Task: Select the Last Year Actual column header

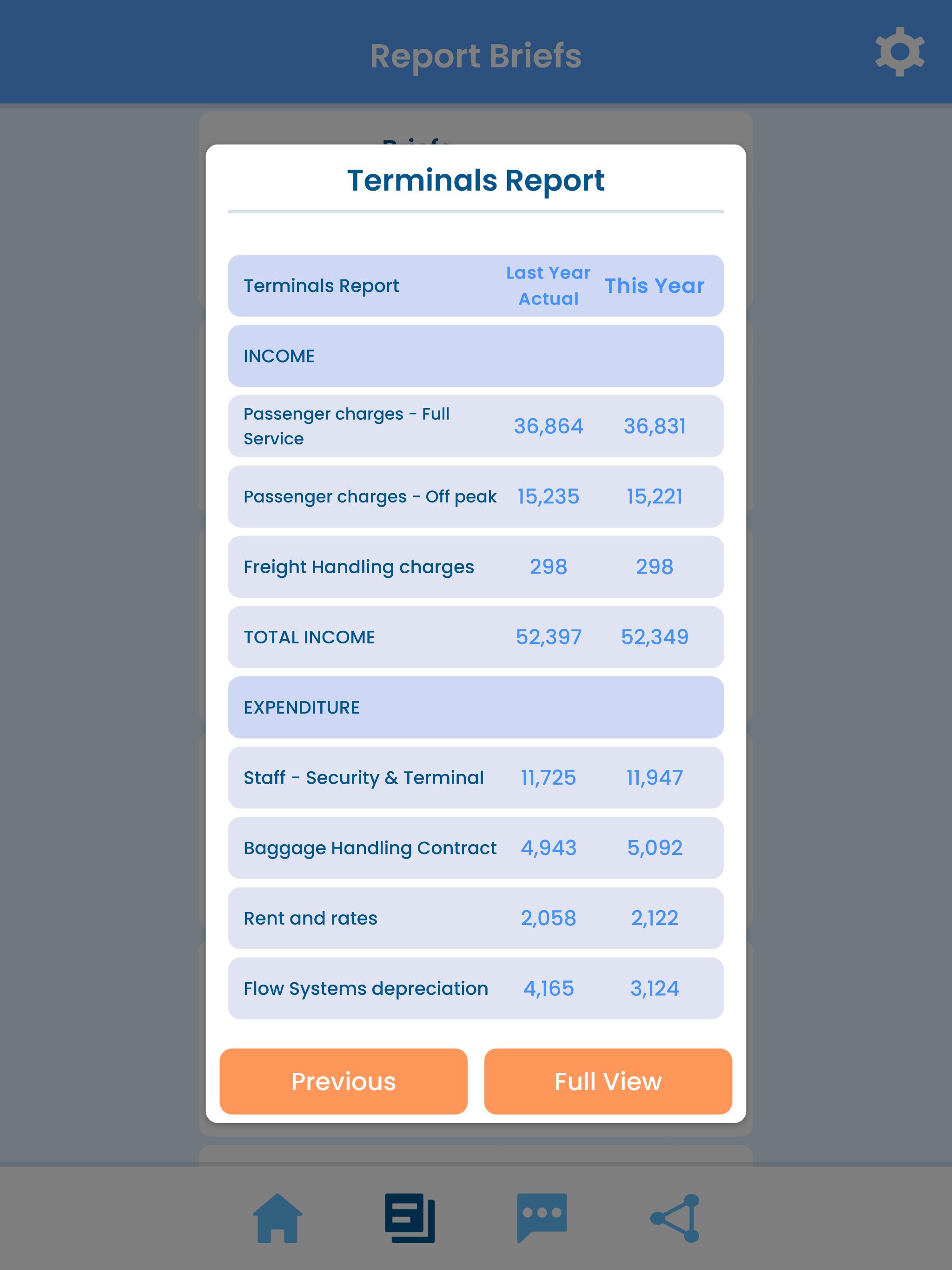Action: tap(548, 286)
